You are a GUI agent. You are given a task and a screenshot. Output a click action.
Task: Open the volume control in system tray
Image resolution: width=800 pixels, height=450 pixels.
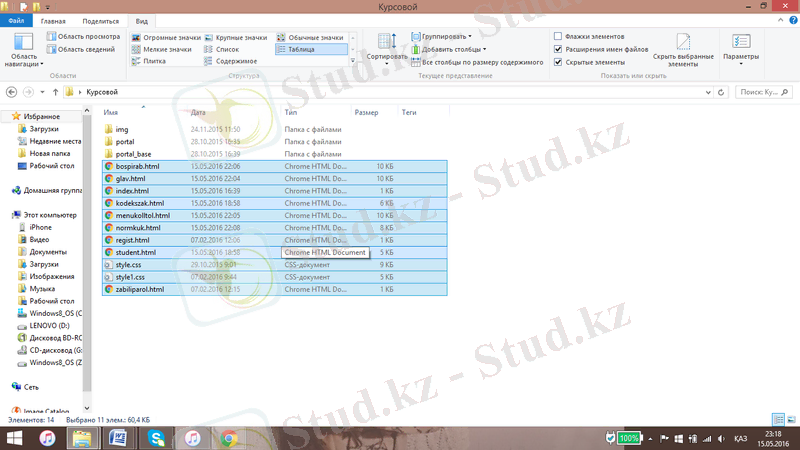pyautogui.click(x=720, y=439)
